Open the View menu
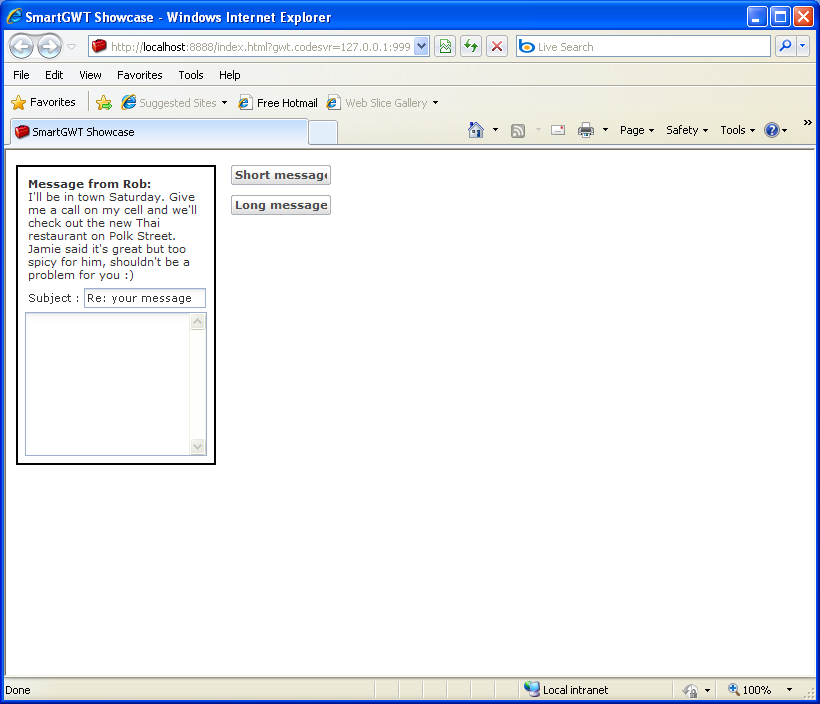The height and width of the screenshot is (704, 820). click(x=90, y=75)
